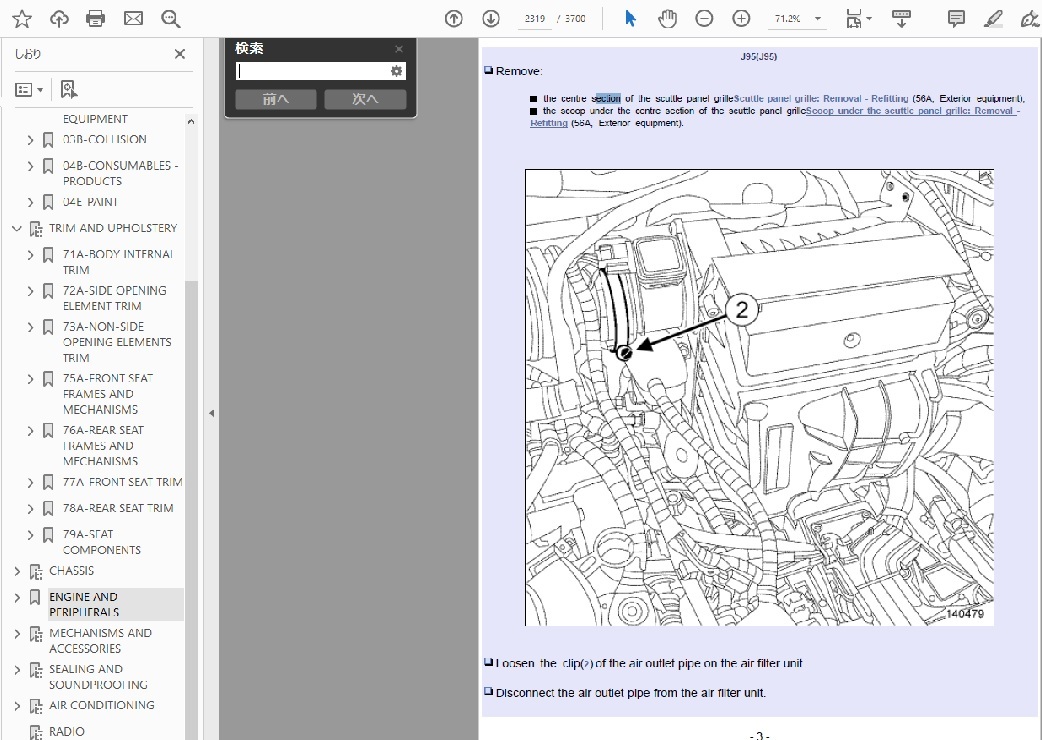Screen dimensions: 1042x740
Task: Go to next page arrow
Action: click(491, 19)
